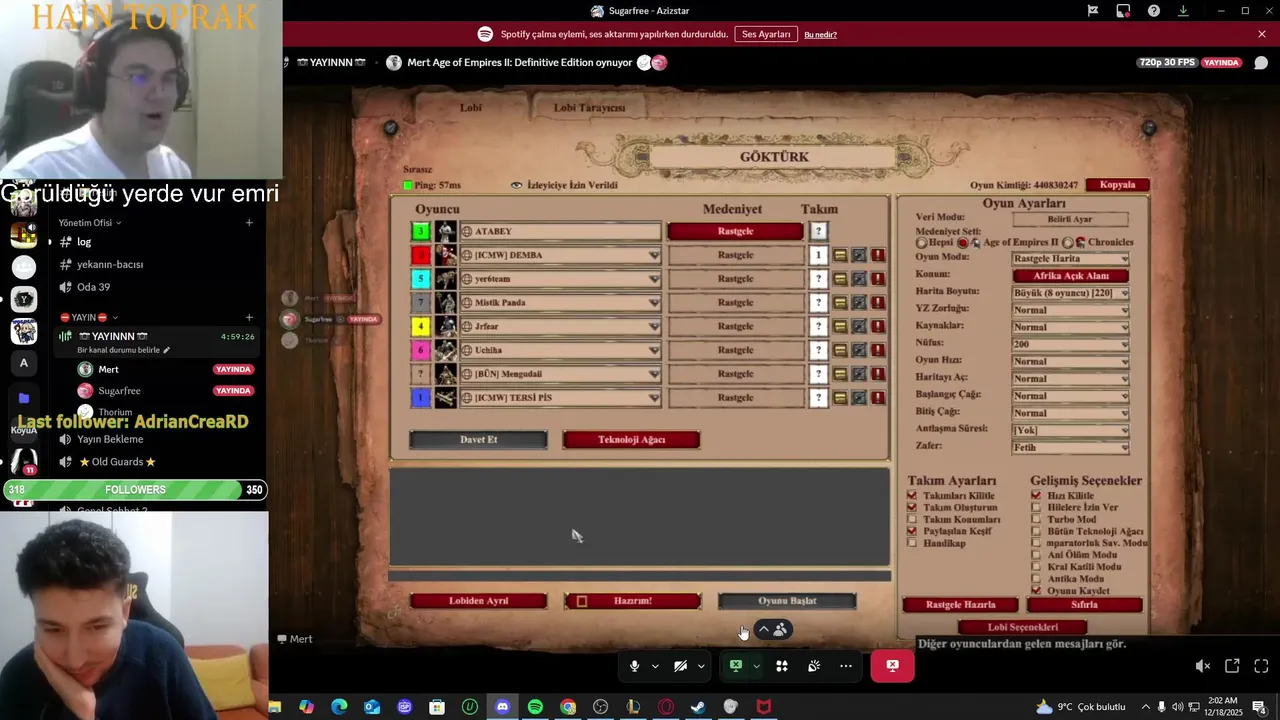Open chat bubble icon next to YAYINDA
Screen dimensions: 1280x720
coord(1261,63)
